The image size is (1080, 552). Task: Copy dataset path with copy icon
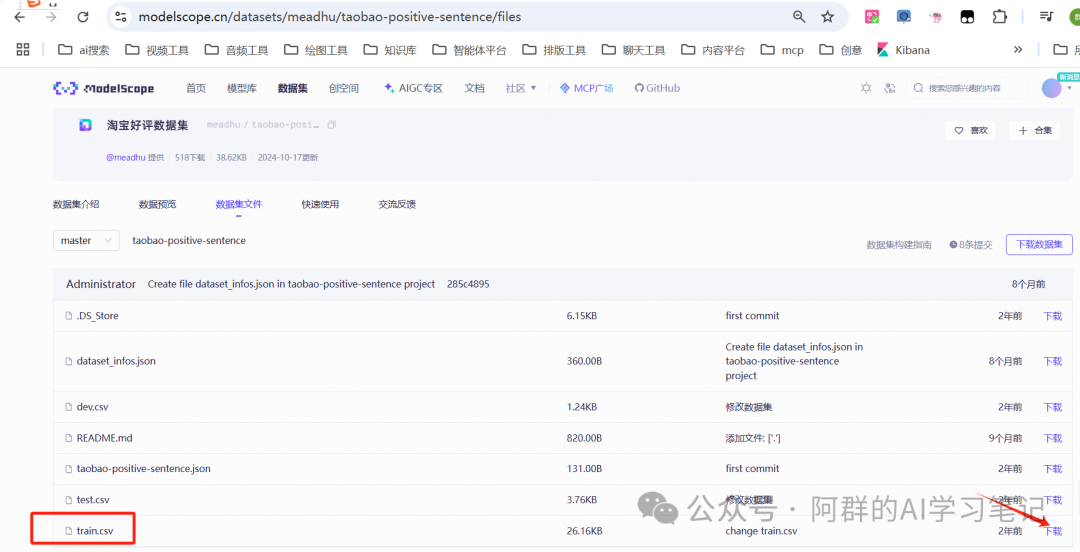point(331,125)
